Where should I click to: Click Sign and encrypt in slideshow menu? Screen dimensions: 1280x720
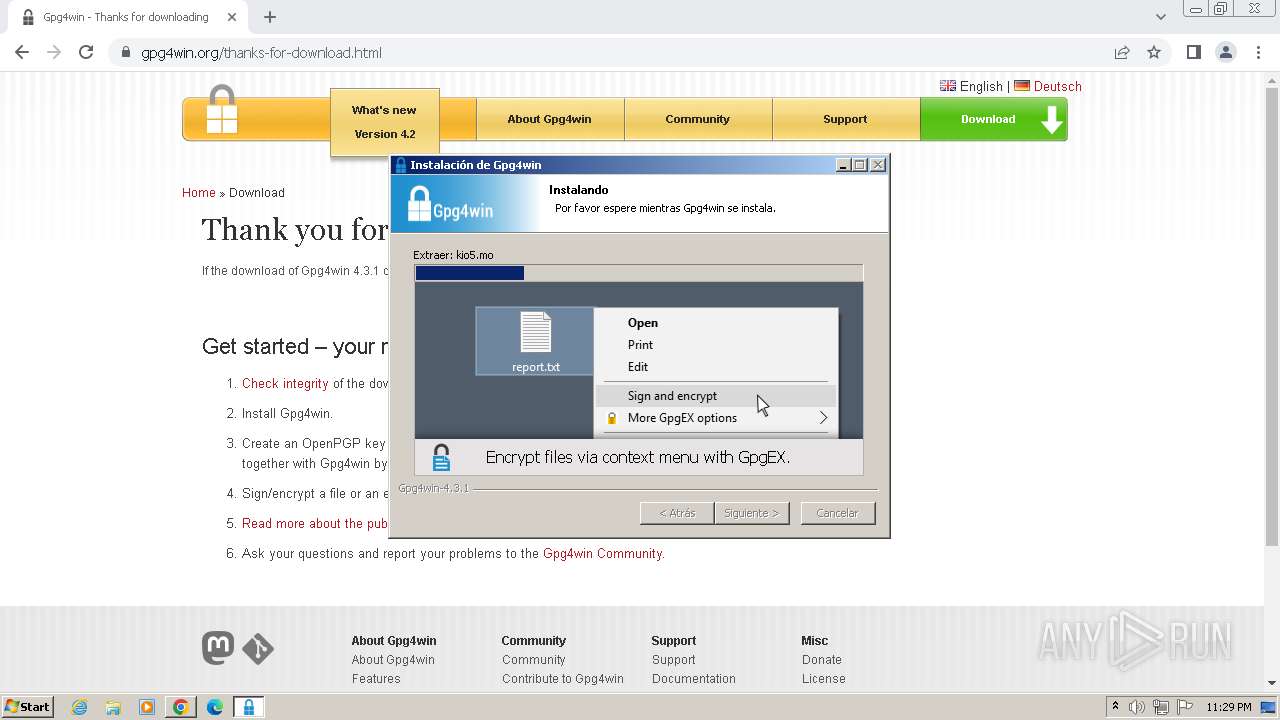[x=672, y=396]
